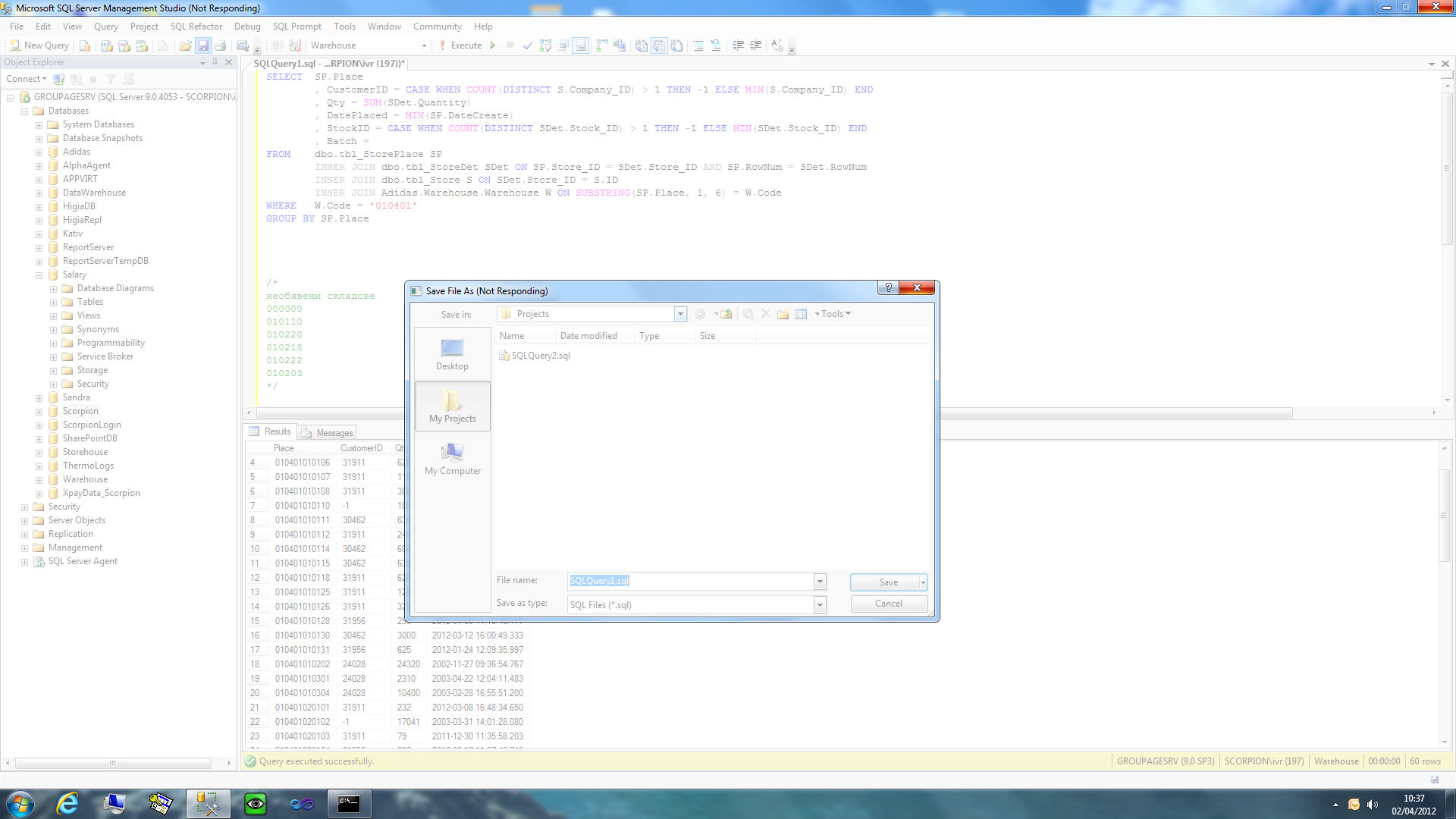Toggle the Results to Grid icon
The image size is (1456, 819).
pos(659,45)
